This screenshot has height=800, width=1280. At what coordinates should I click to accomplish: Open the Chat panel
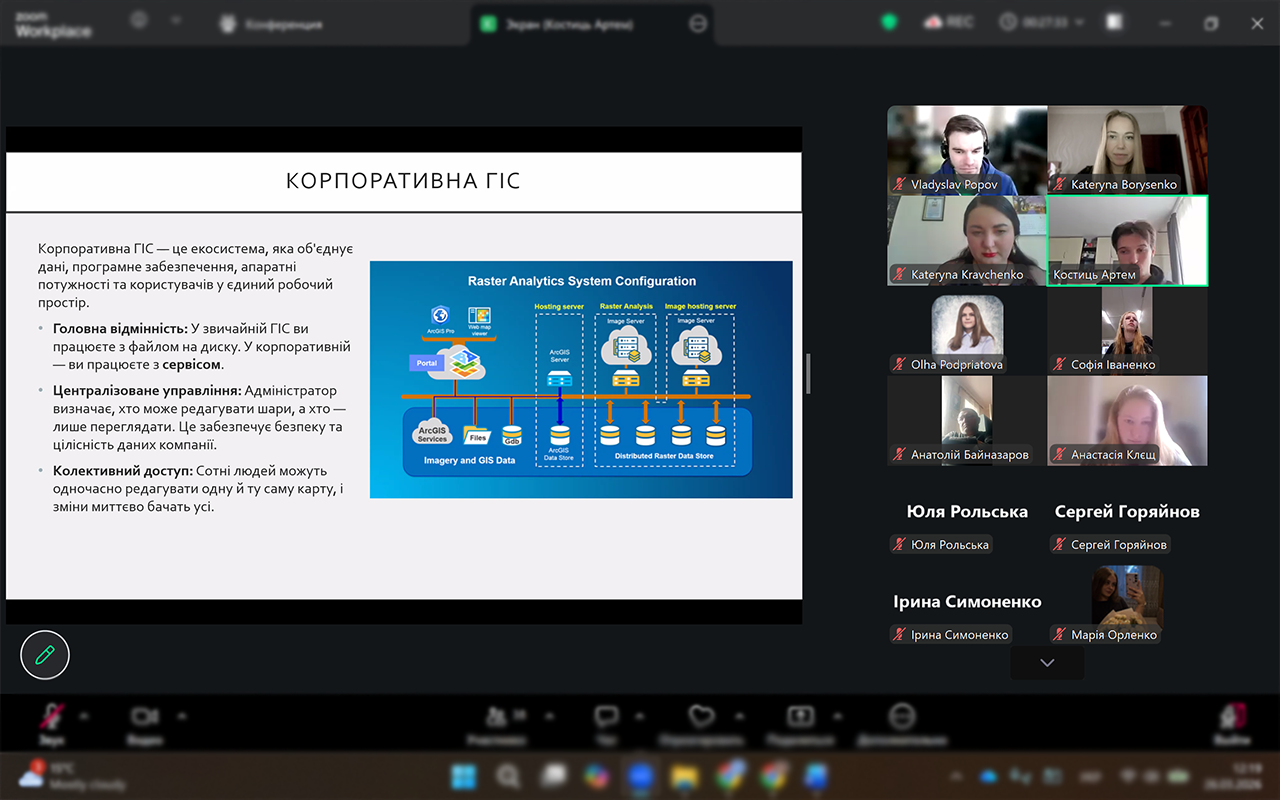click(x=607, y=718)
